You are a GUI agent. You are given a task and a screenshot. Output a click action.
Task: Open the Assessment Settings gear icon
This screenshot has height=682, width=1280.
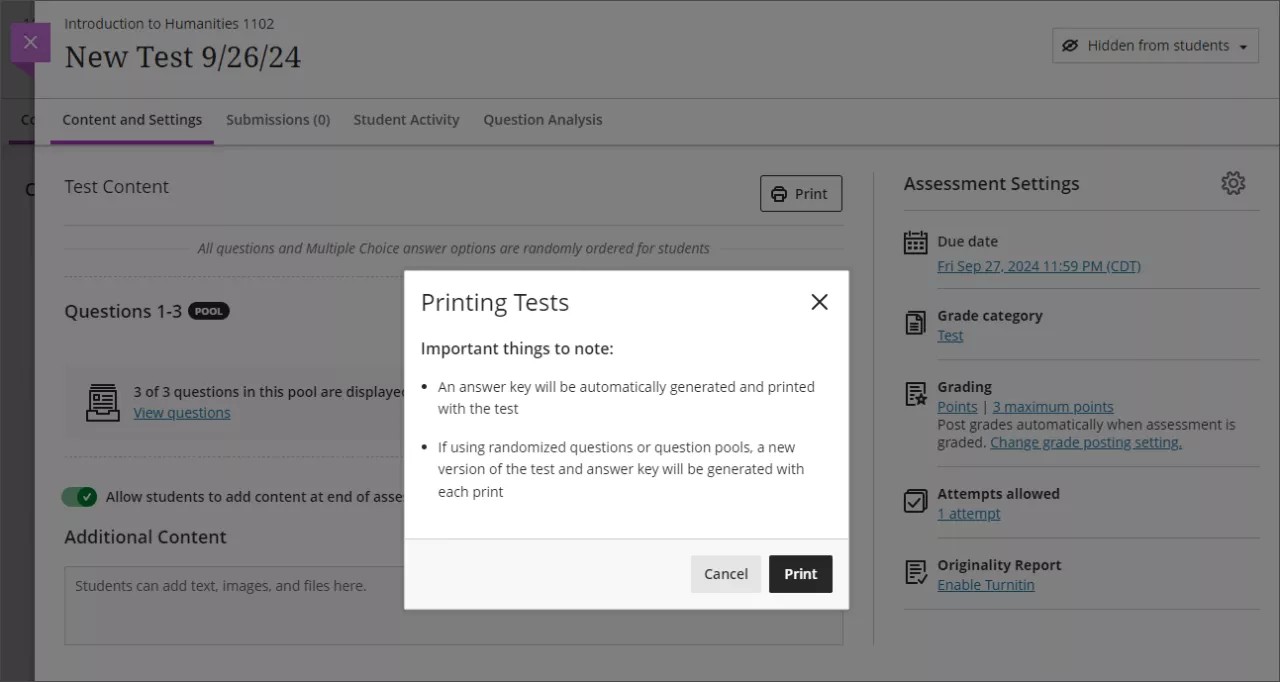pos(1233,183)
